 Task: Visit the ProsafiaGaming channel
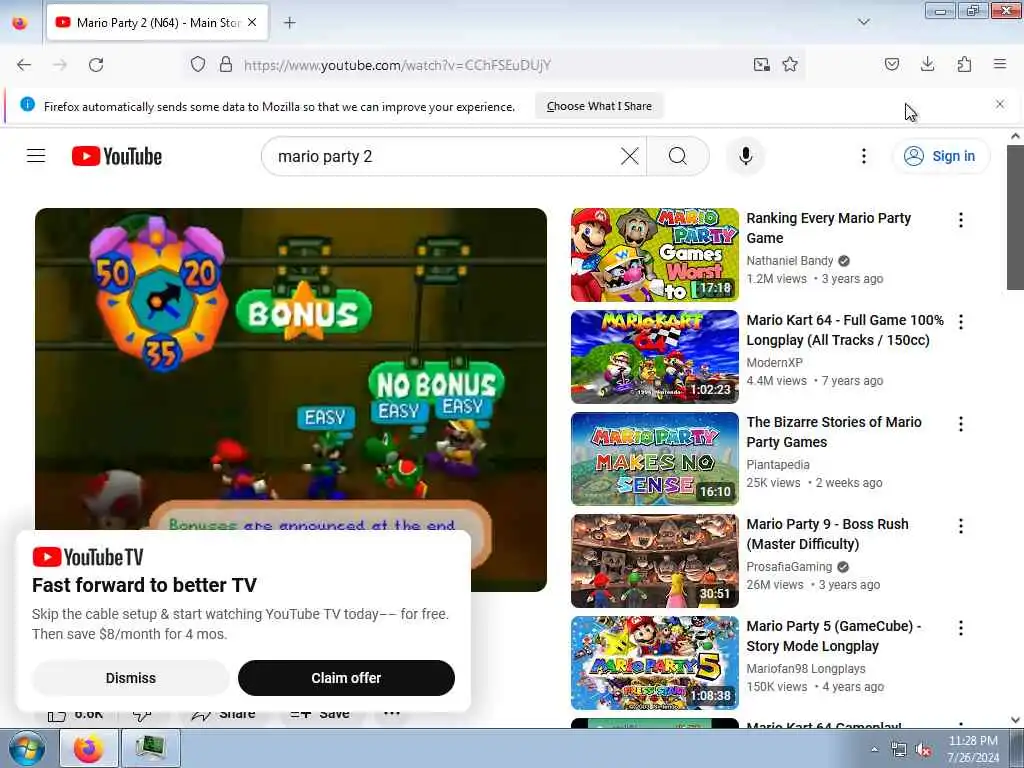tap(789, 566)
